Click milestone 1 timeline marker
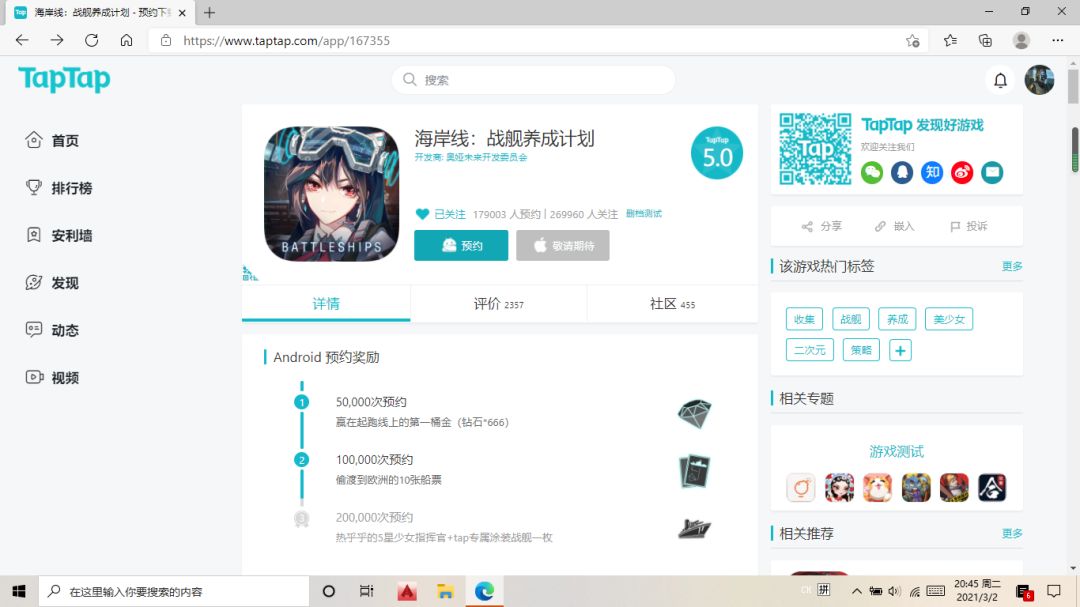 pyautogui.click(x=302, y=402)
